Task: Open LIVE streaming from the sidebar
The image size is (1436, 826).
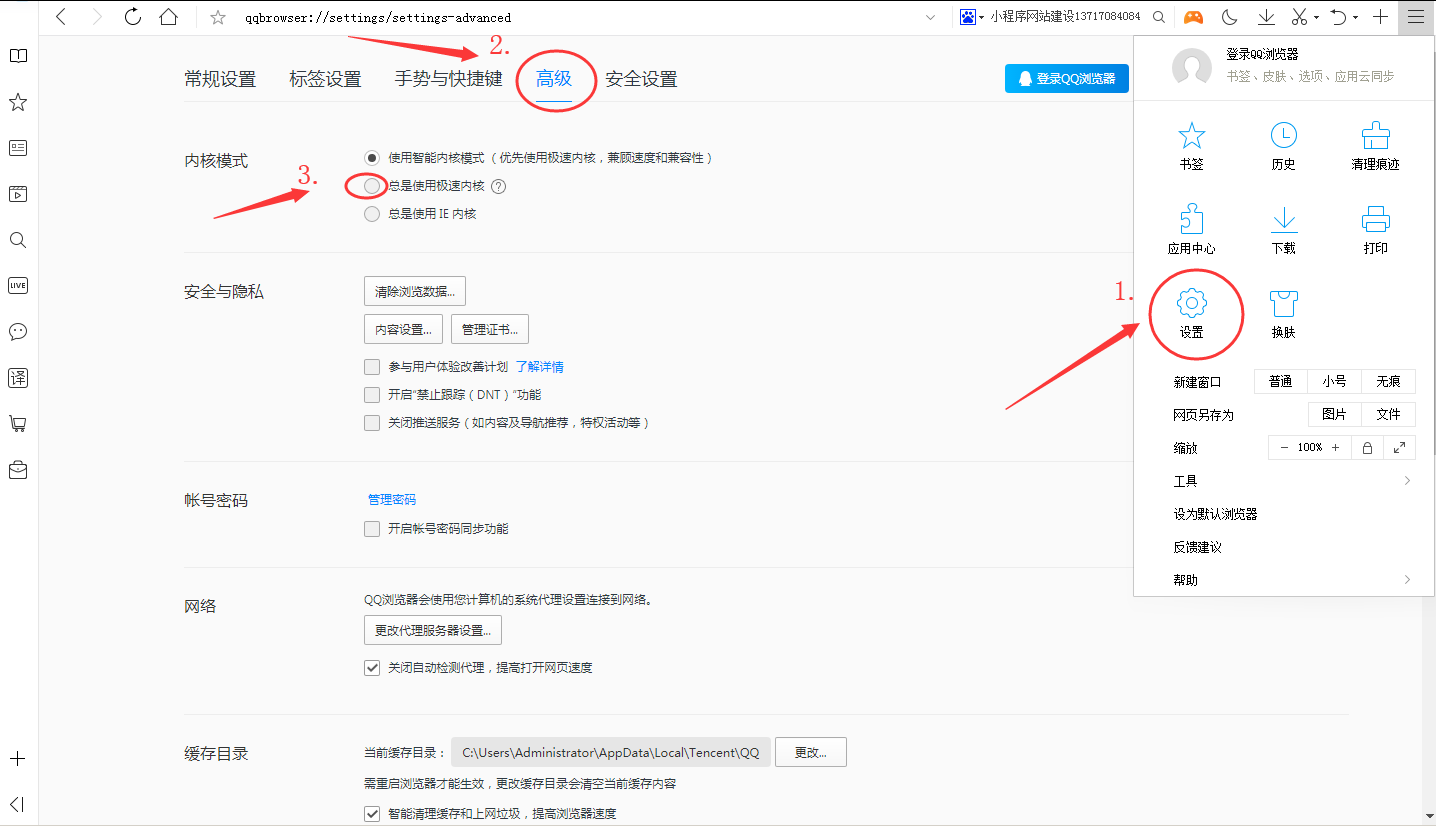Action: click(x=17, y=285)
